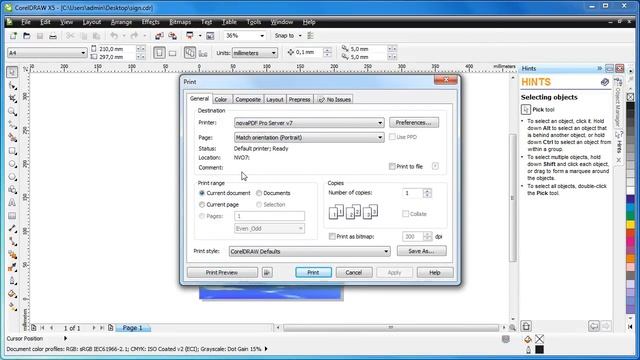This screenshot has width=640, height=360.
Task: Select the Ellipse tool in toolbox
Action: (x=12, y=164)
